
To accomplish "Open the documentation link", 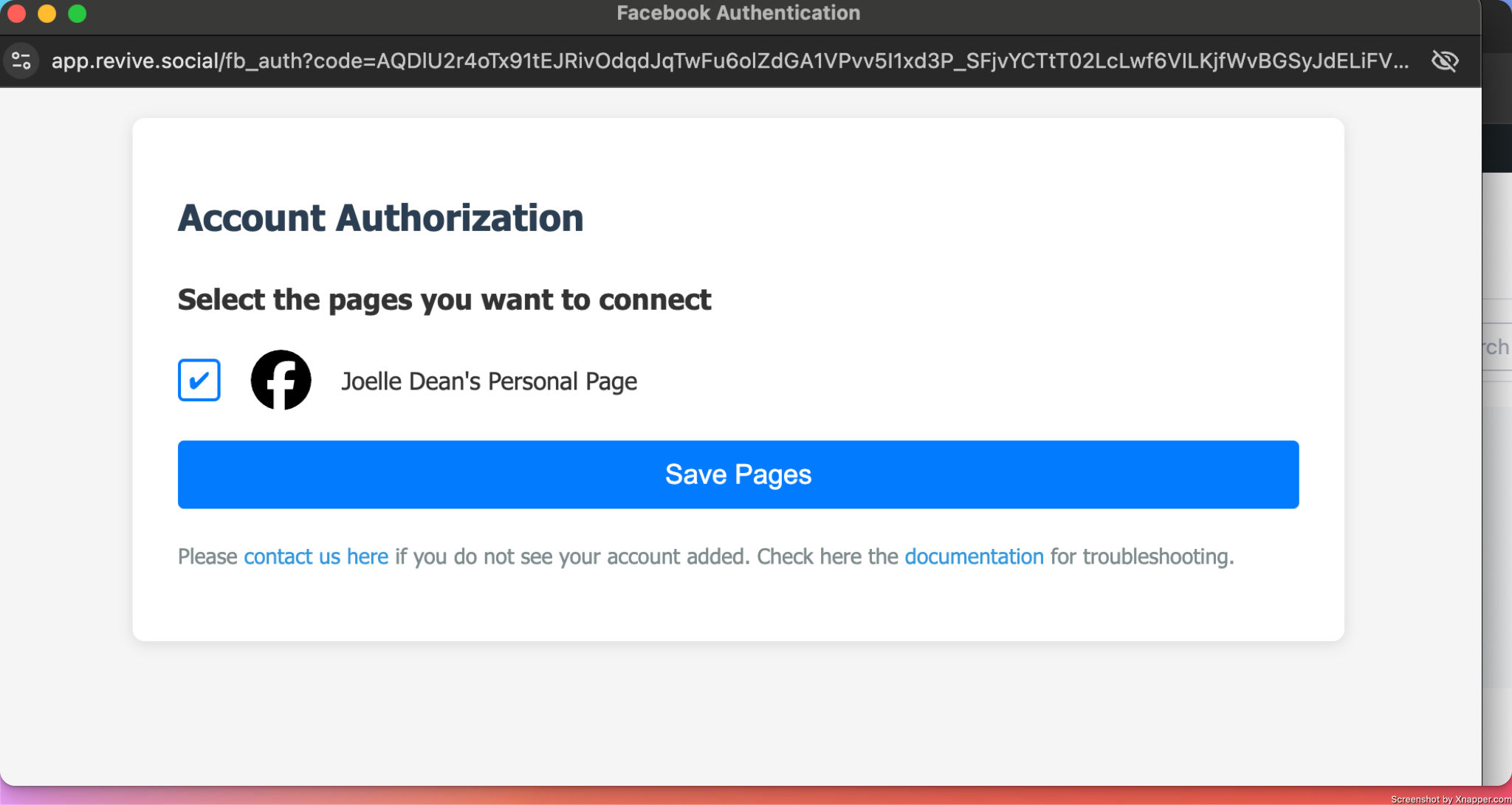I will tap(974, 556).
